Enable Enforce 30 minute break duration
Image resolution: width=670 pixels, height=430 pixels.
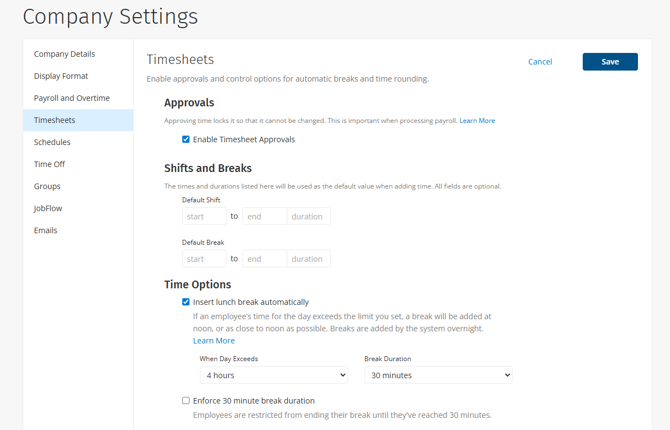click(186, 401)
